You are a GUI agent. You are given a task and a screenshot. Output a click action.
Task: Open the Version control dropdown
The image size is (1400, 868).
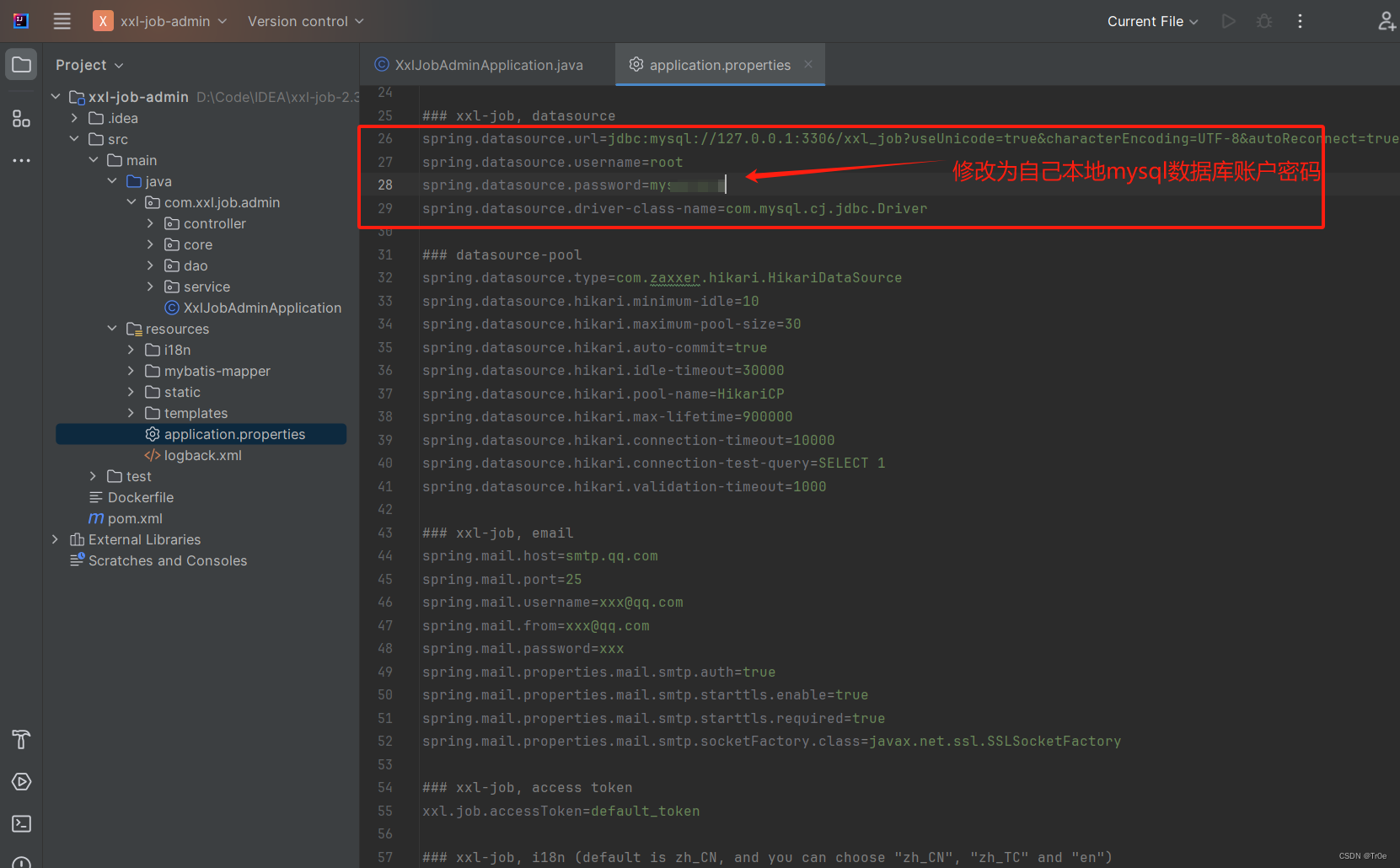pyautogui.click(x=306, y=21)
